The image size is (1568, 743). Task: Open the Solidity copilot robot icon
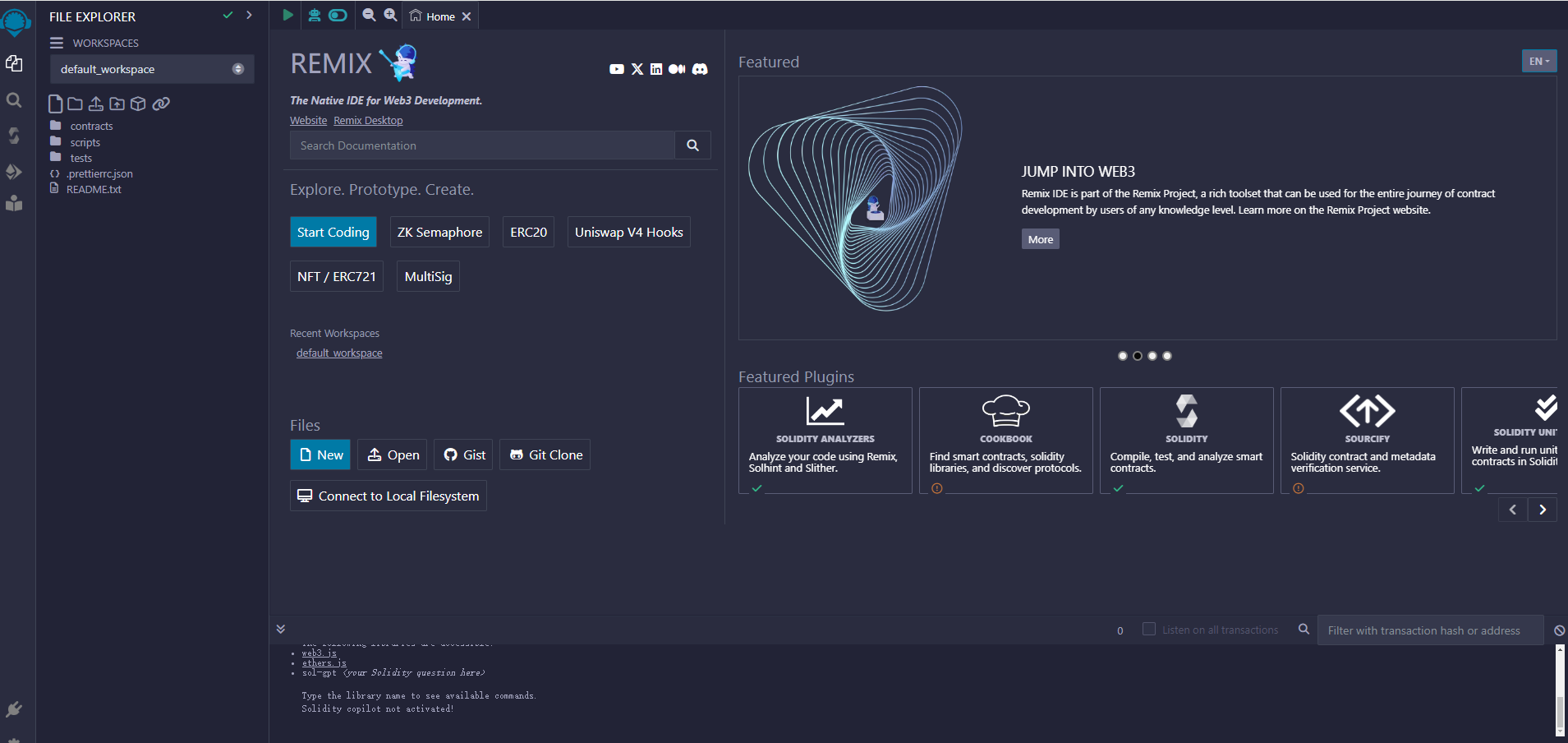[315, 15]
